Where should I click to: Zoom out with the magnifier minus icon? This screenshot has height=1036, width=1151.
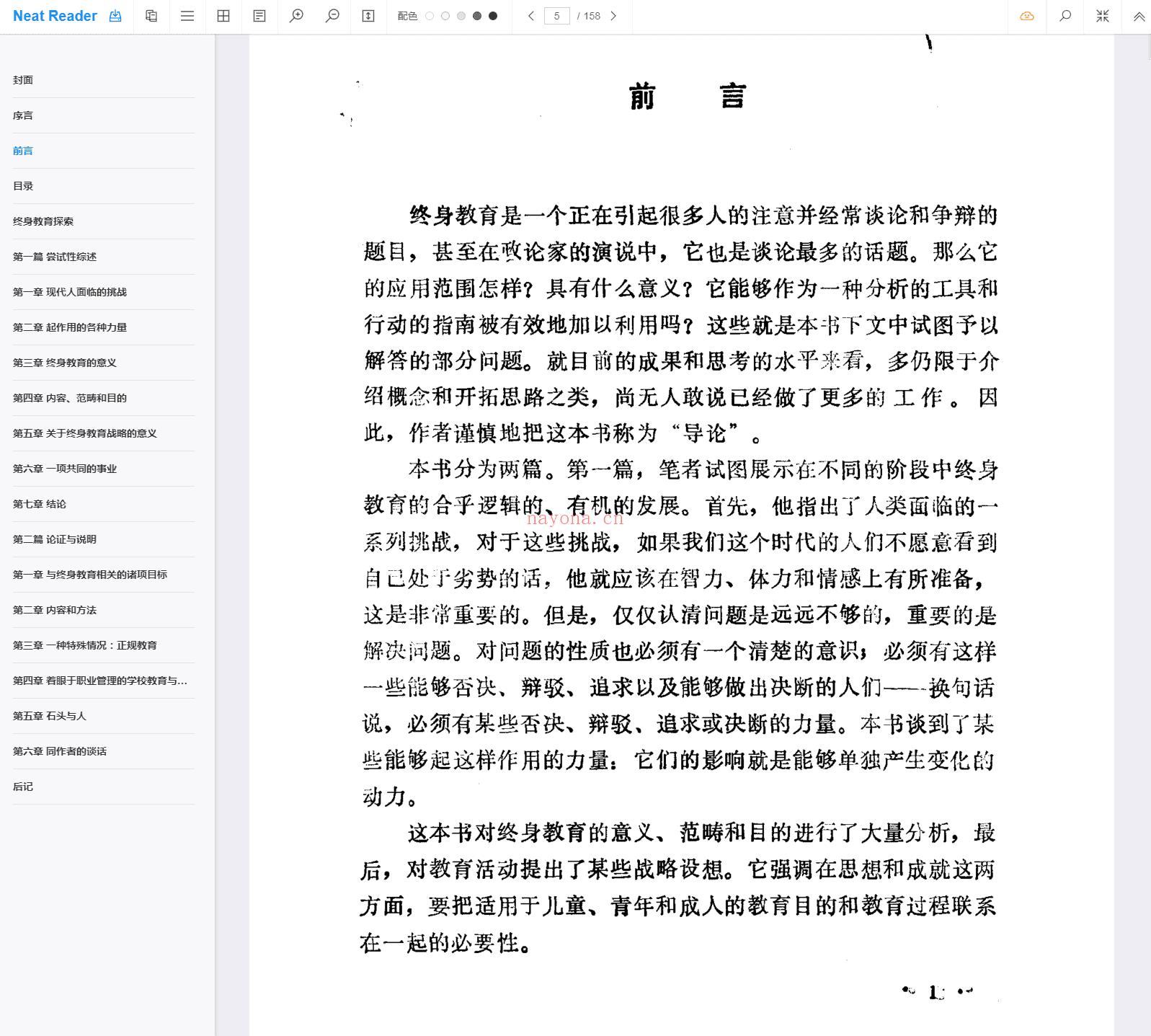(332, 16)
